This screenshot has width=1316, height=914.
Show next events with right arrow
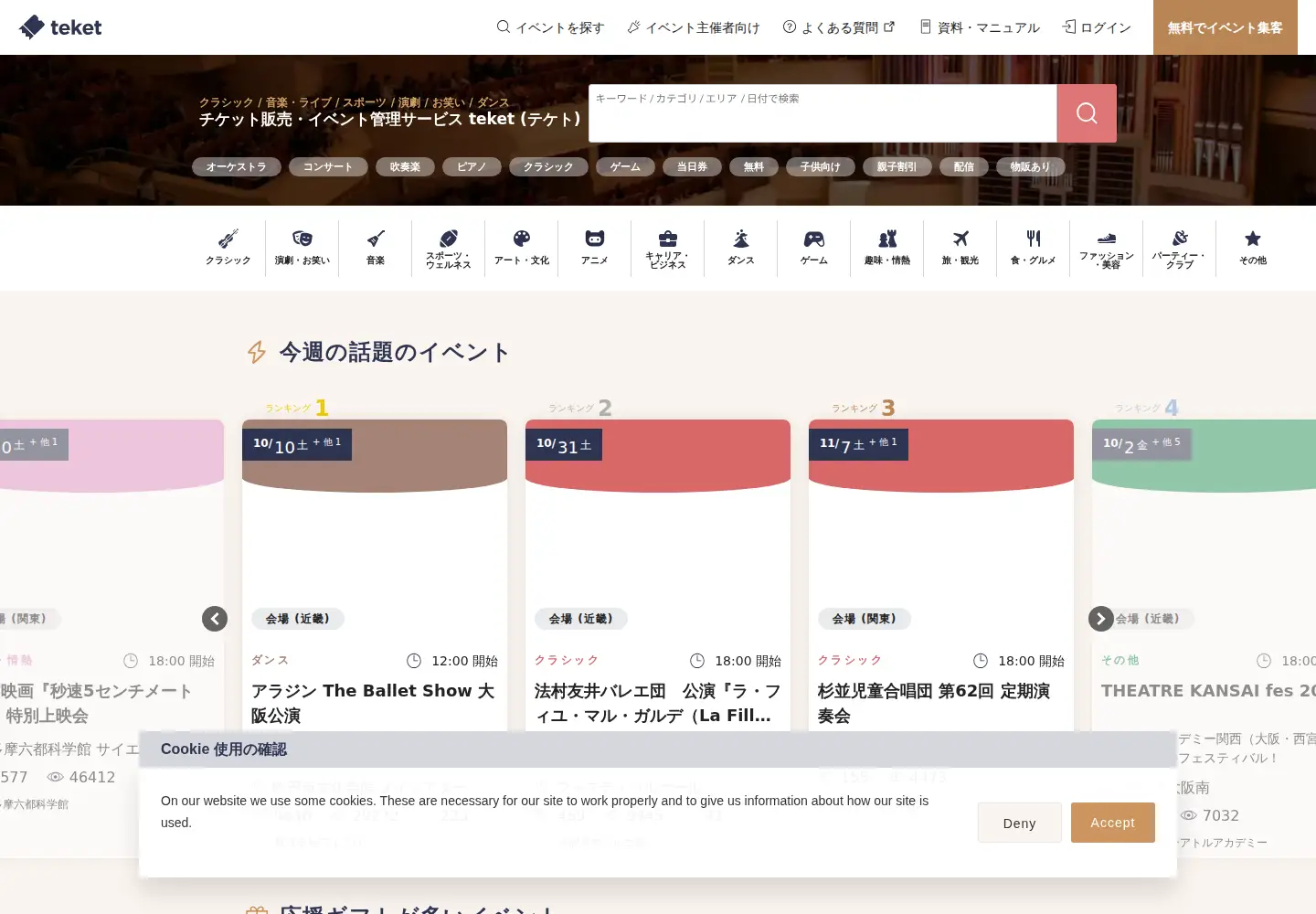1101,619
